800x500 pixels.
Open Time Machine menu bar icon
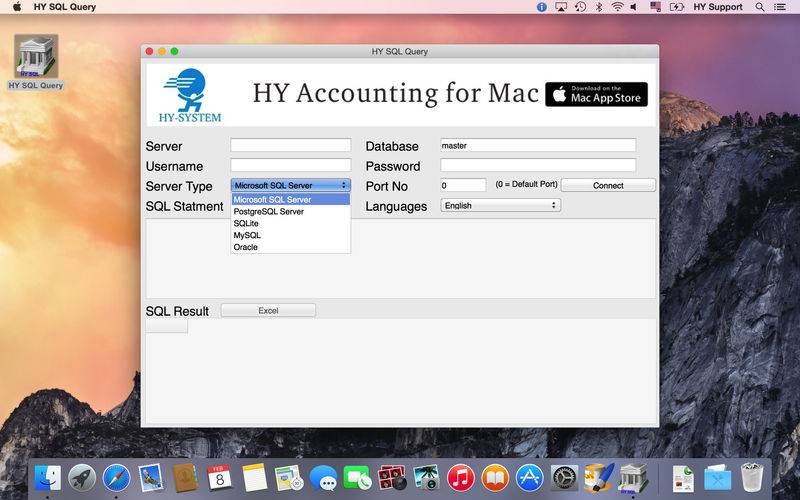tap(581, 7)
